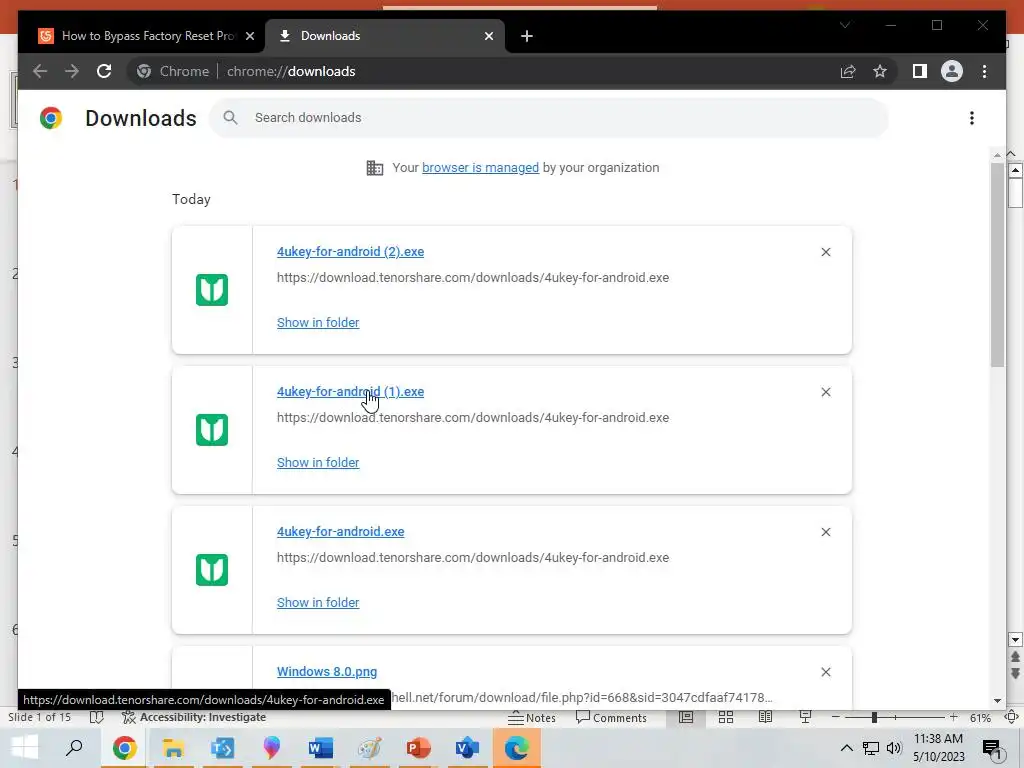Switch PowerPoint to Normal view
Viewport: 1024px width, 768px height.
coord(686,717)
